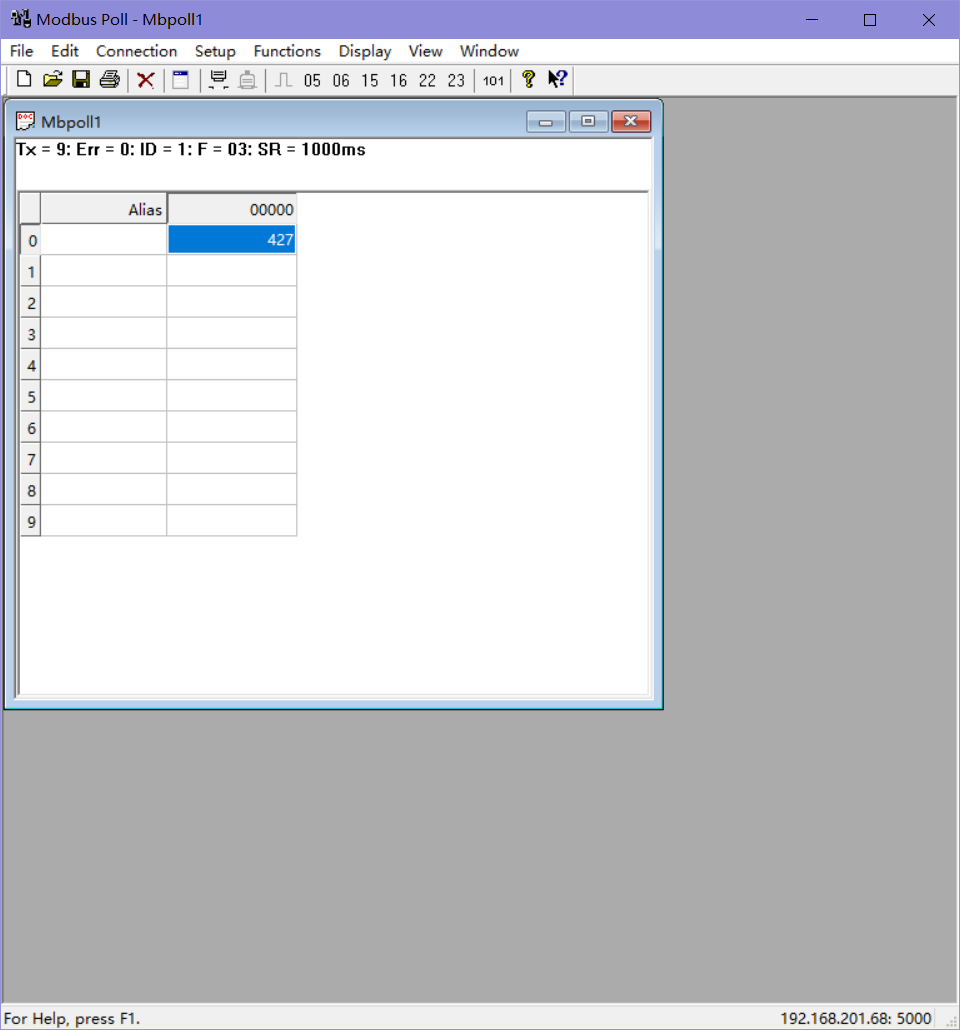This screenshot has width=960, height=1030.
Task: Open the Setup menu
Action: pyautogui.click(x=215, y=51)
